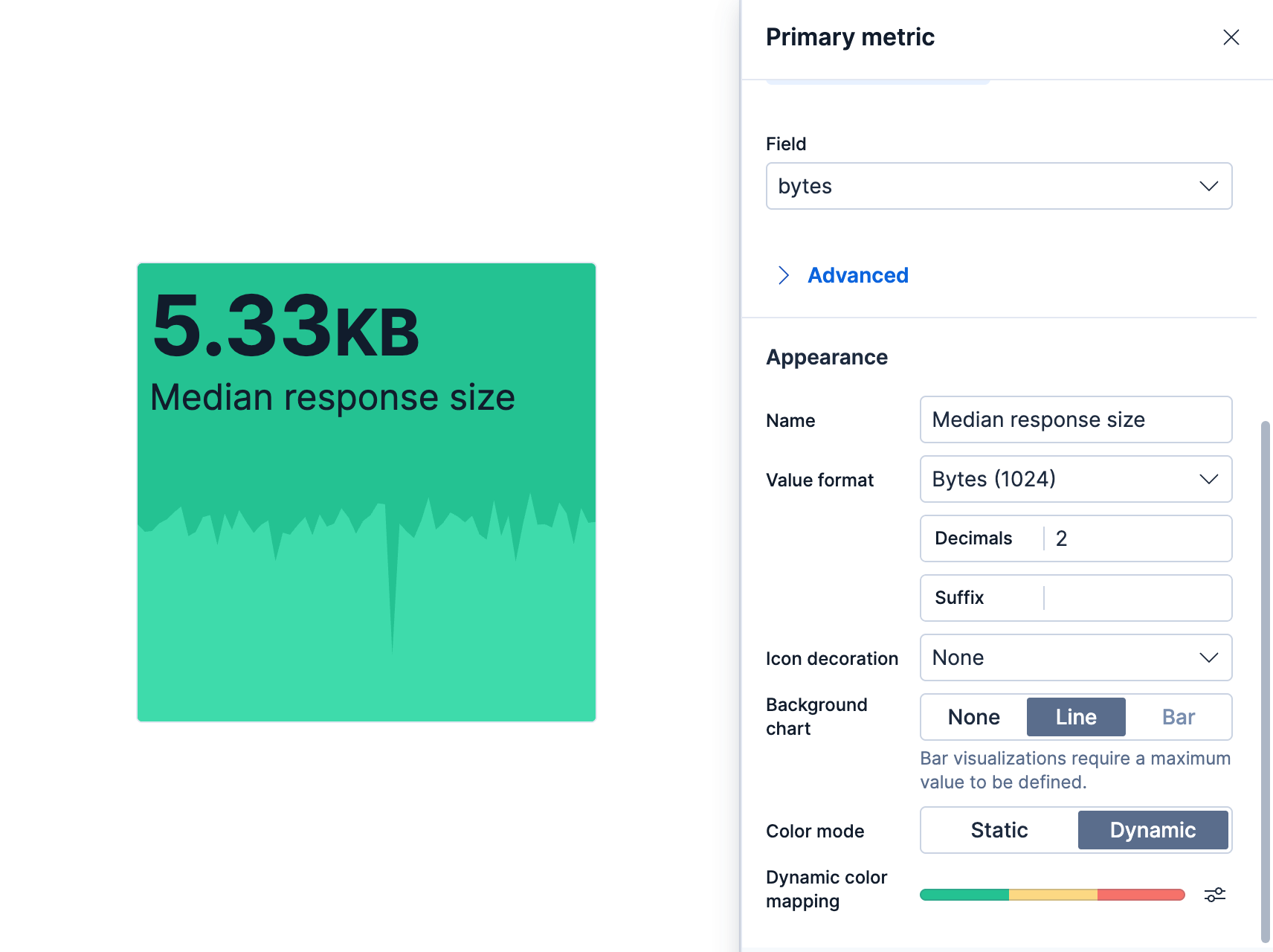Select Bar for background chart
Image resolution: width=1273 pixels, height=952 pixels.
[x=1179, y=716]
